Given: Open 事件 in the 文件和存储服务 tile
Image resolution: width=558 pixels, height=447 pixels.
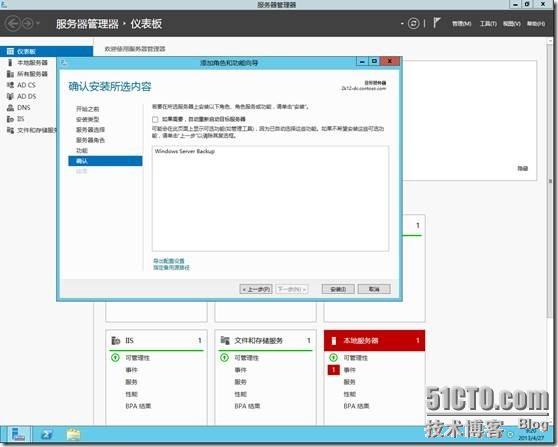Looking at the screenshot, I should pyautogui.click(x=241, y=370).
